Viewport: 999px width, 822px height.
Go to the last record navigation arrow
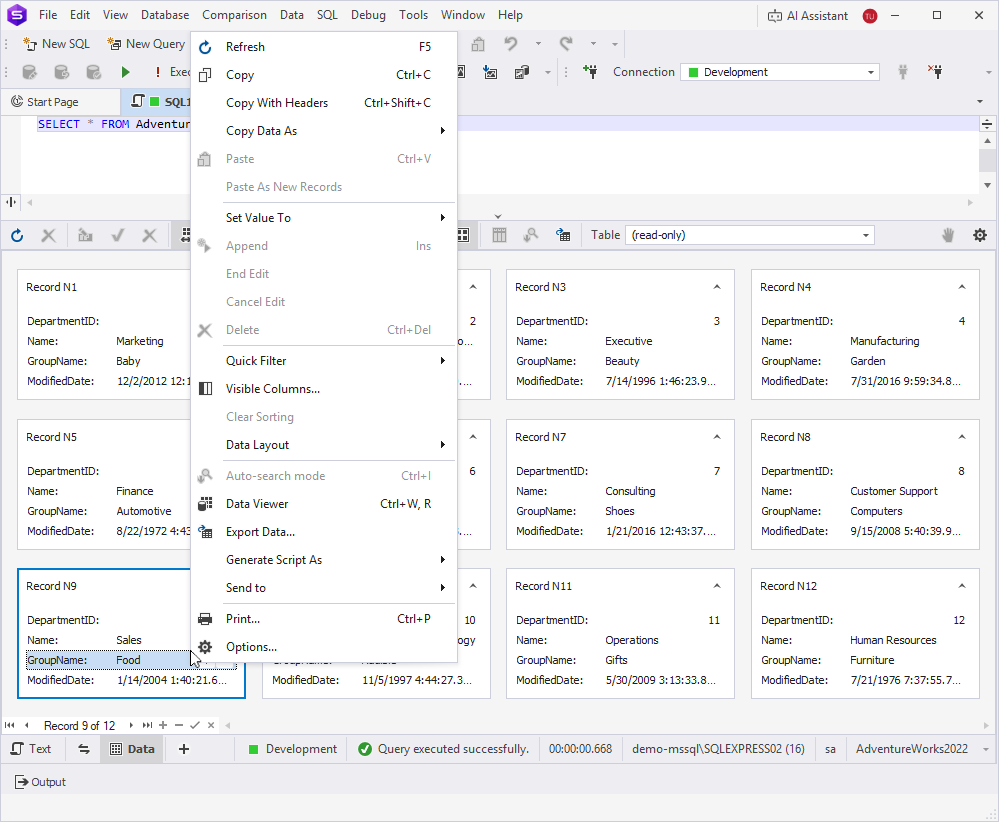point(147,725)
